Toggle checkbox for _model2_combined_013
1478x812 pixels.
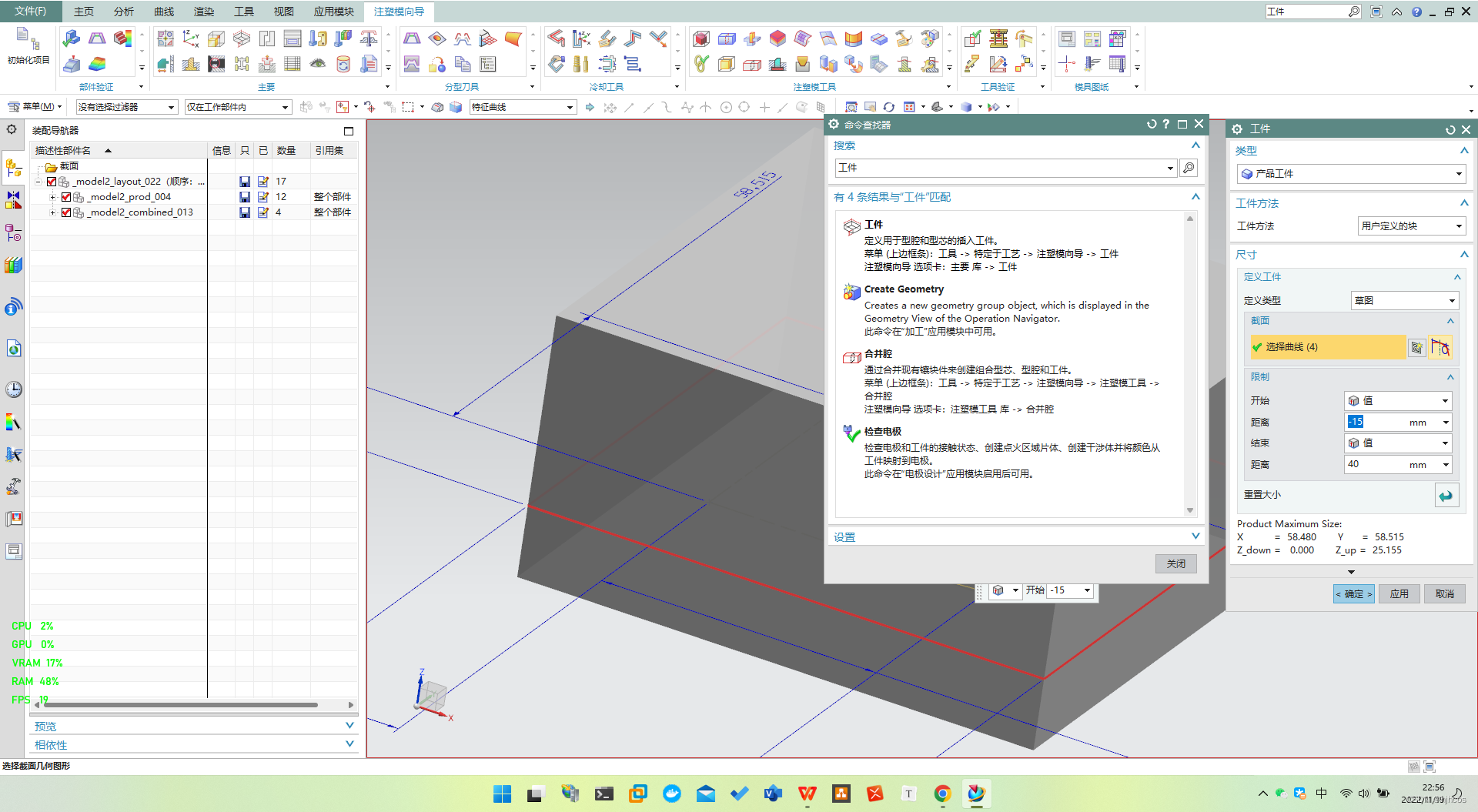66,212
